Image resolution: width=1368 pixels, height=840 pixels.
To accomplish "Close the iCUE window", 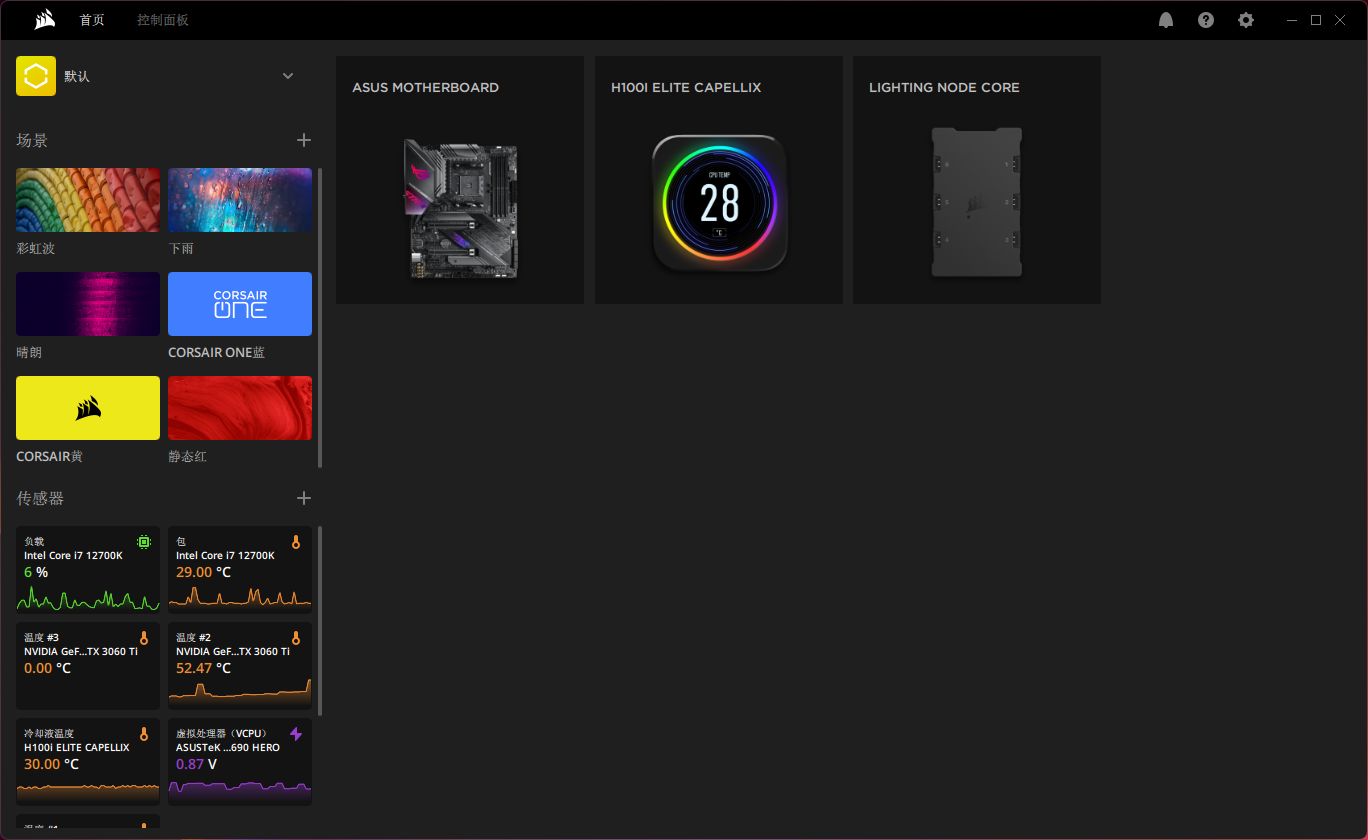I will (1341, 20).
